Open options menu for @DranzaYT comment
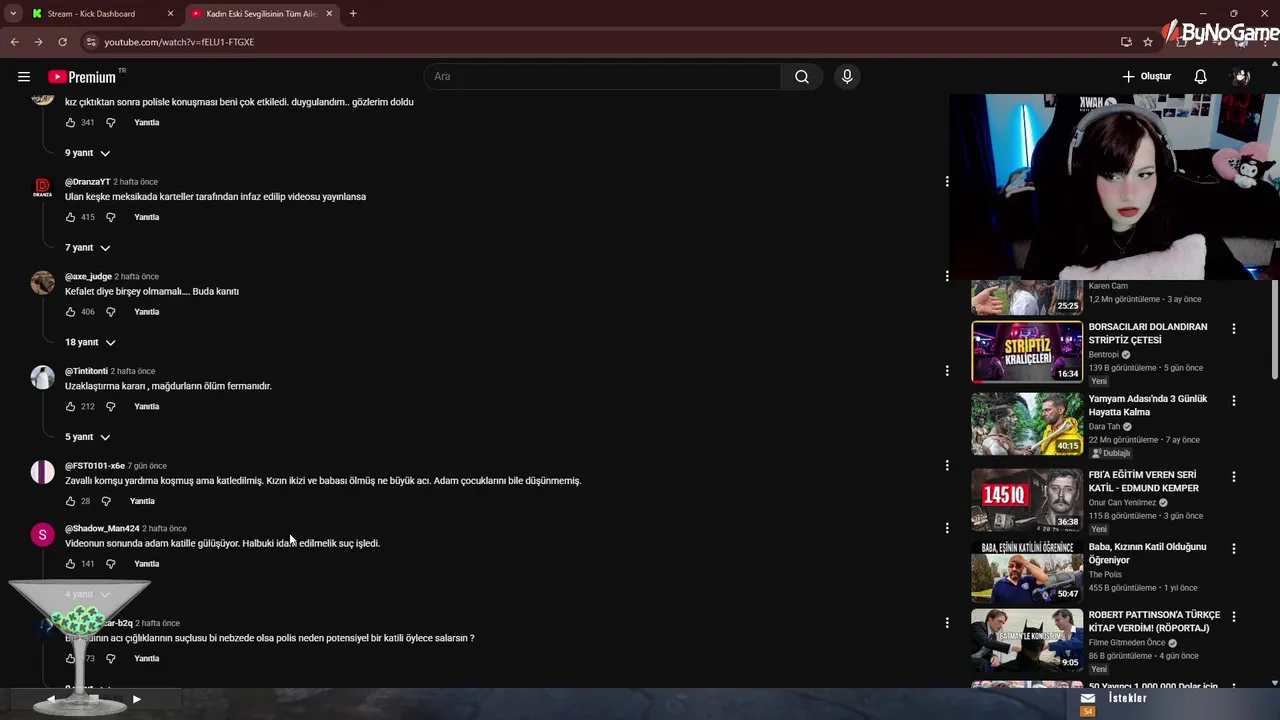 947,182
